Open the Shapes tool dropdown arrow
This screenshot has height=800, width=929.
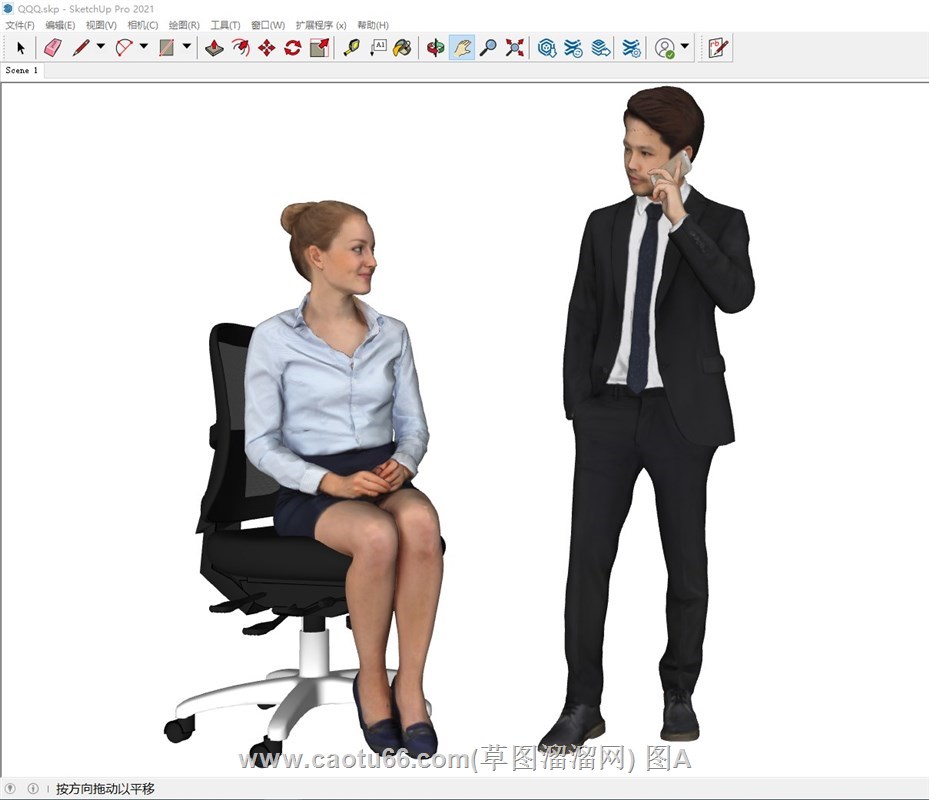[x=186, y=47]
